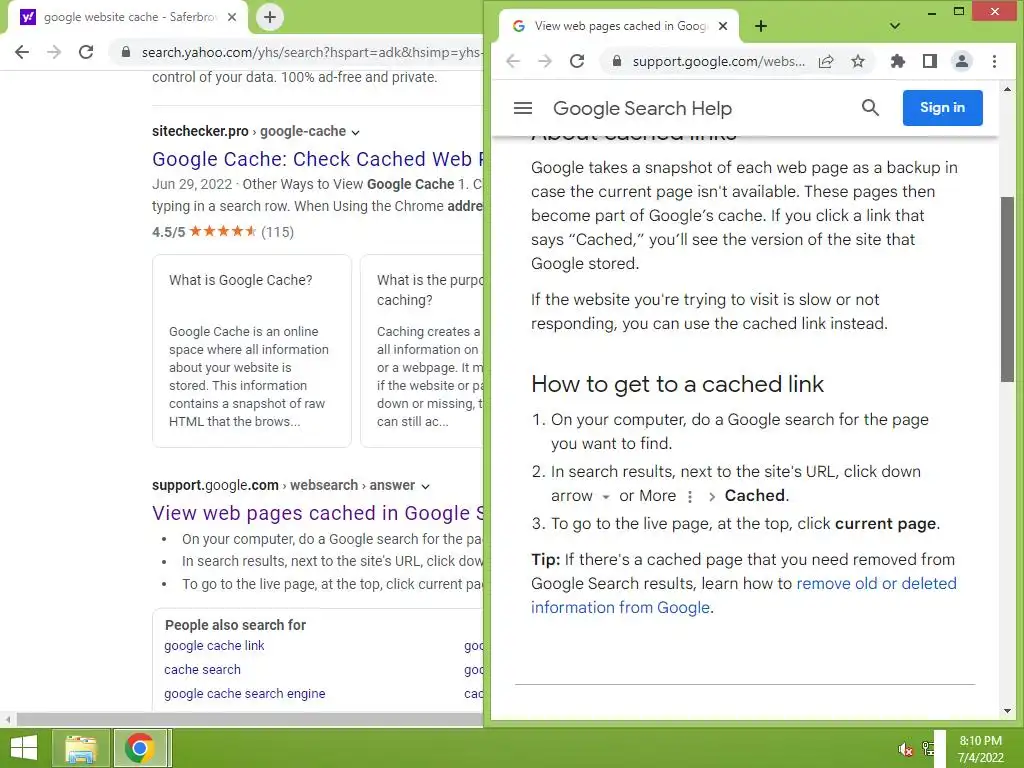Image resolution: width=1024 pixels, height=768 pixels.
Task: Click the support.google.com address bar
Action: 718,61
